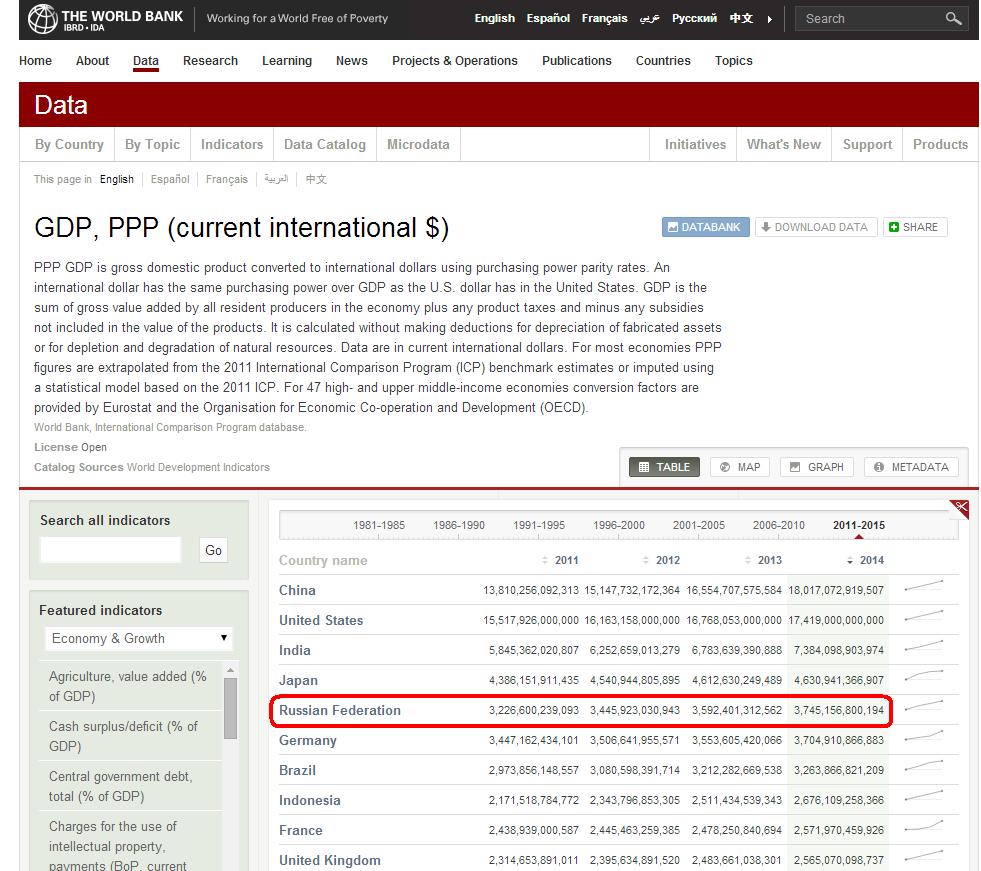The height and width of the screenshot is (871, 981).
Task: Select 1991-1995 year range
Action: pyautogui.click(x=539, y=525)
